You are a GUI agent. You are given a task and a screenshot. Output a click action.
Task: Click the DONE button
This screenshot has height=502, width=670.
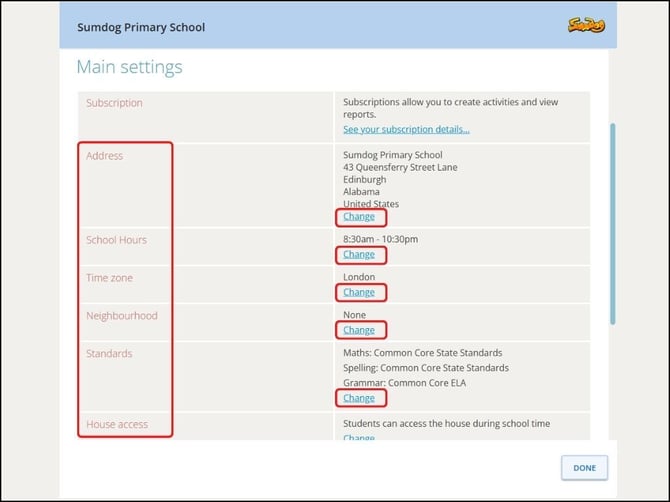pos(584,468)
